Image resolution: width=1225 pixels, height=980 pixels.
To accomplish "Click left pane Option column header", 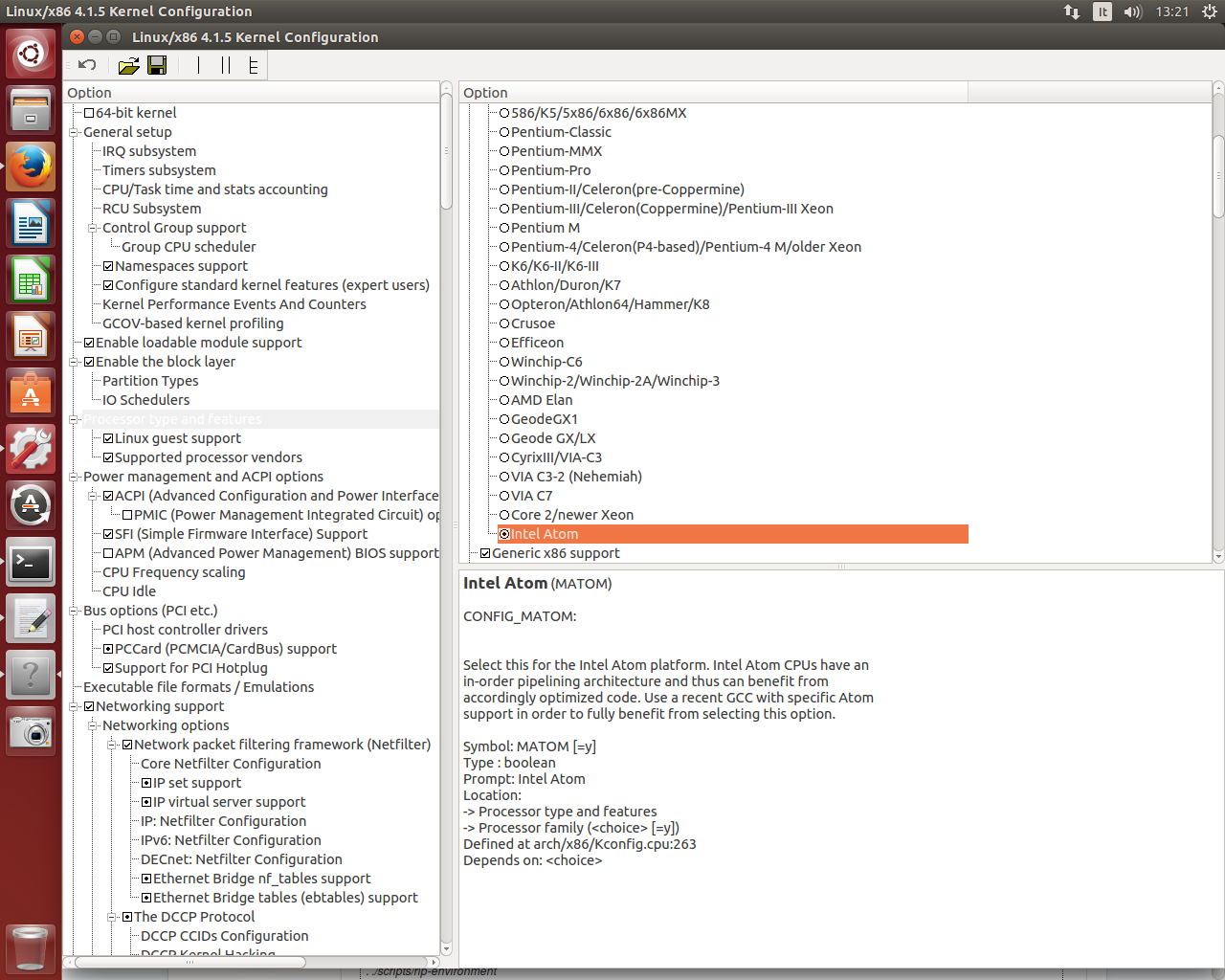I will [252, 93].
